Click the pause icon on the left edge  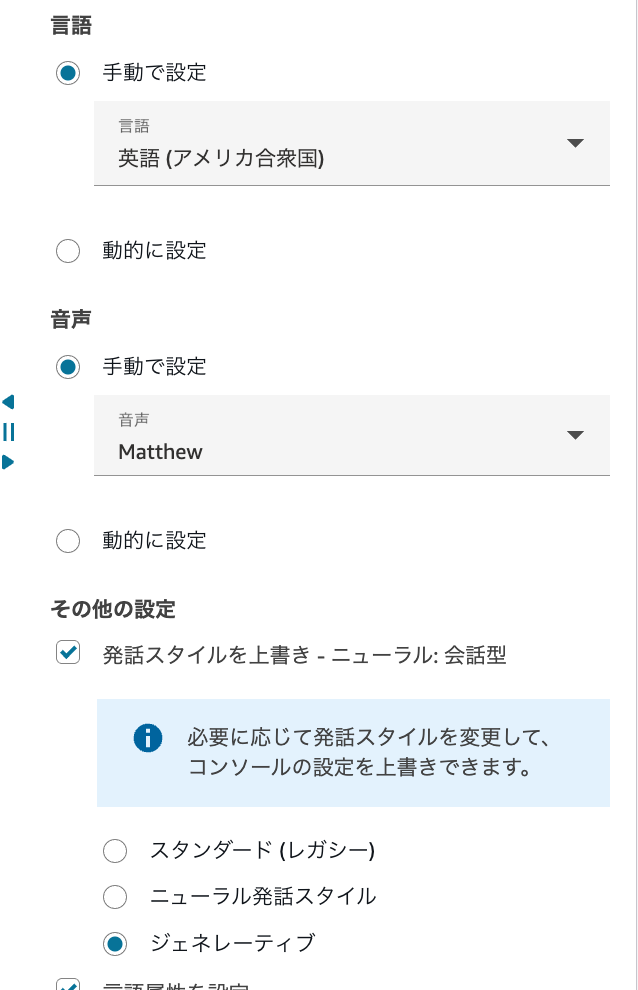8,432
